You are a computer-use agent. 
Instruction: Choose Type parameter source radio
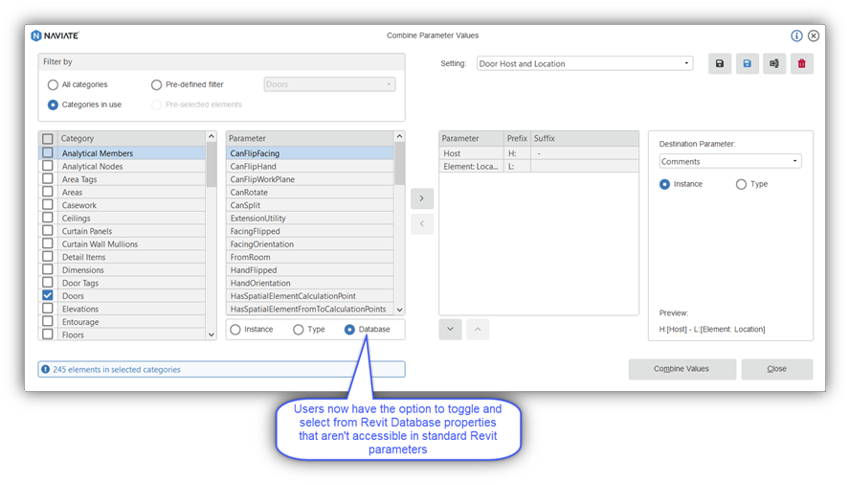(298, 329)
